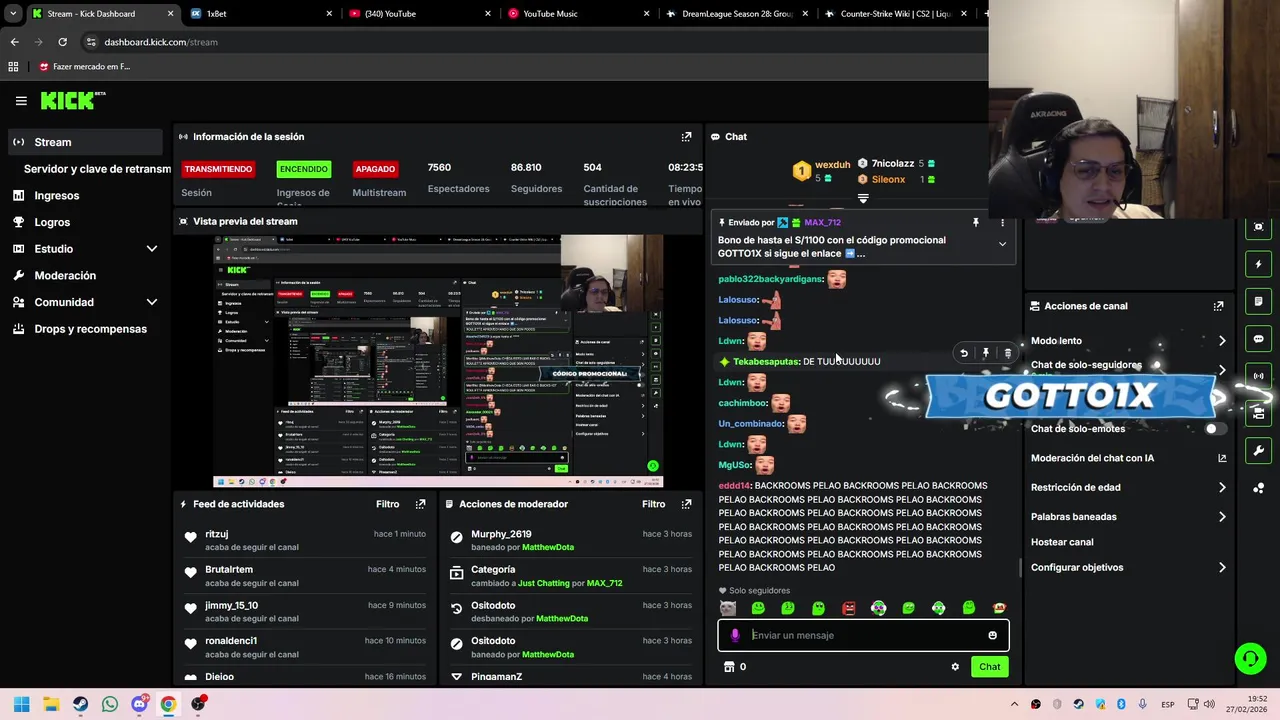The height and width of the screenshot is (720, 1280).
Task: Open the three-dot menu of pinned message
Action: pos(1002,223)
